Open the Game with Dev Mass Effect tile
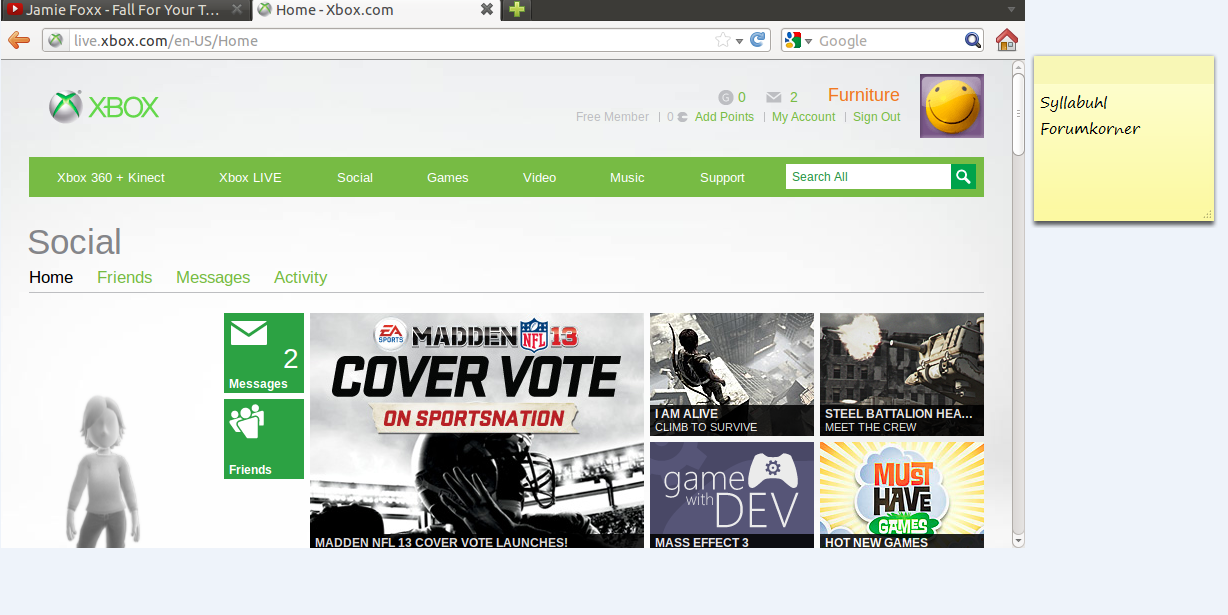This screenshot has height=615, width=1228. tap(732, 495)
